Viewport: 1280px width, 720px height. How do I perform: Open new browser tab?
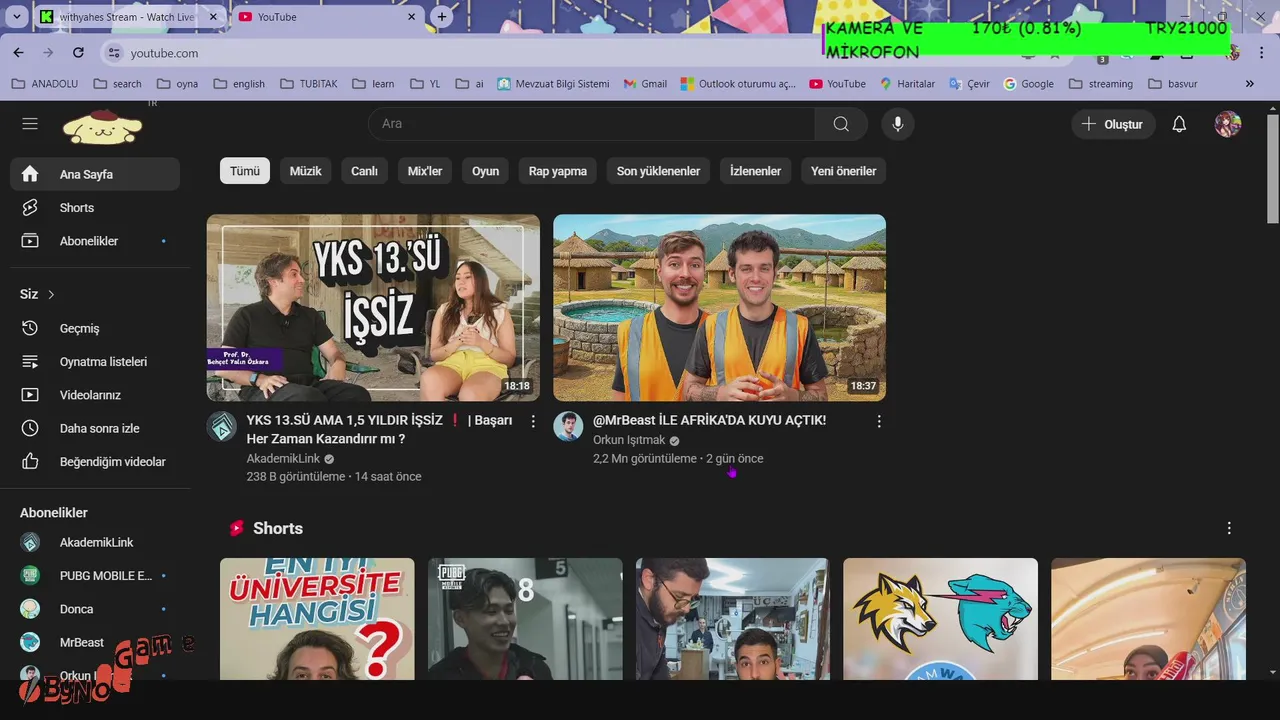click(x=442, y=17)
